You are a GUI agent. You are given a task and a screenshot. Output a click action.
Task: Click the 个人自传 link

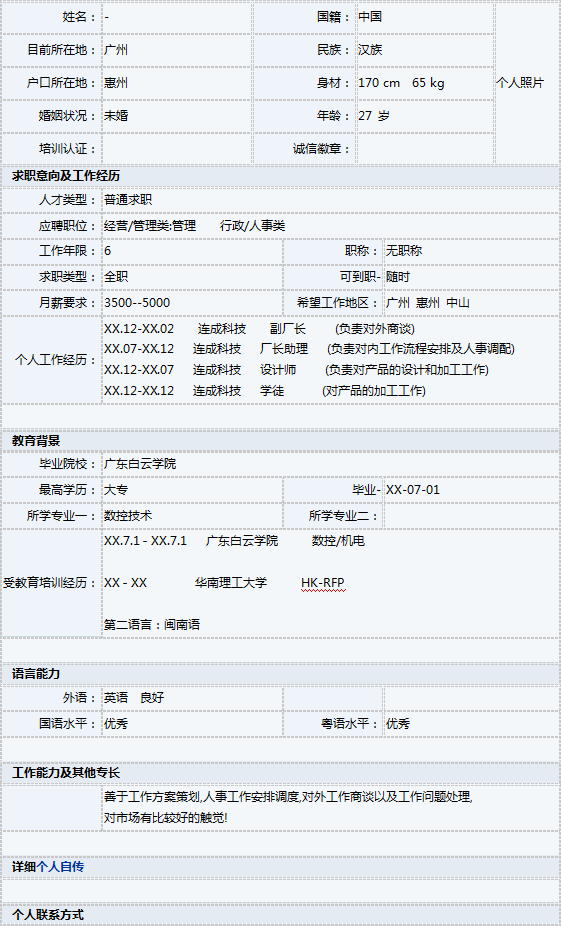(60, 866)
